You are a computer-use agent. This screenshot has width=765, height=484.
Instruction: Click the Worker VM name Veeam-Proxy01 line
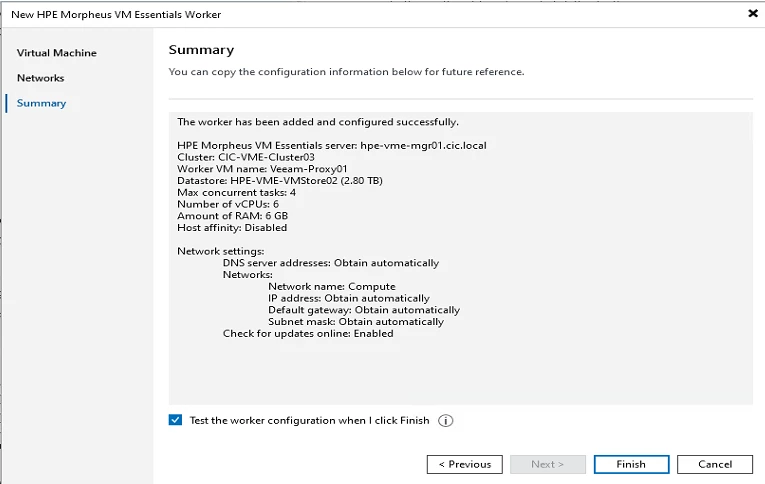pyautogui.click(x=262, y=169)
